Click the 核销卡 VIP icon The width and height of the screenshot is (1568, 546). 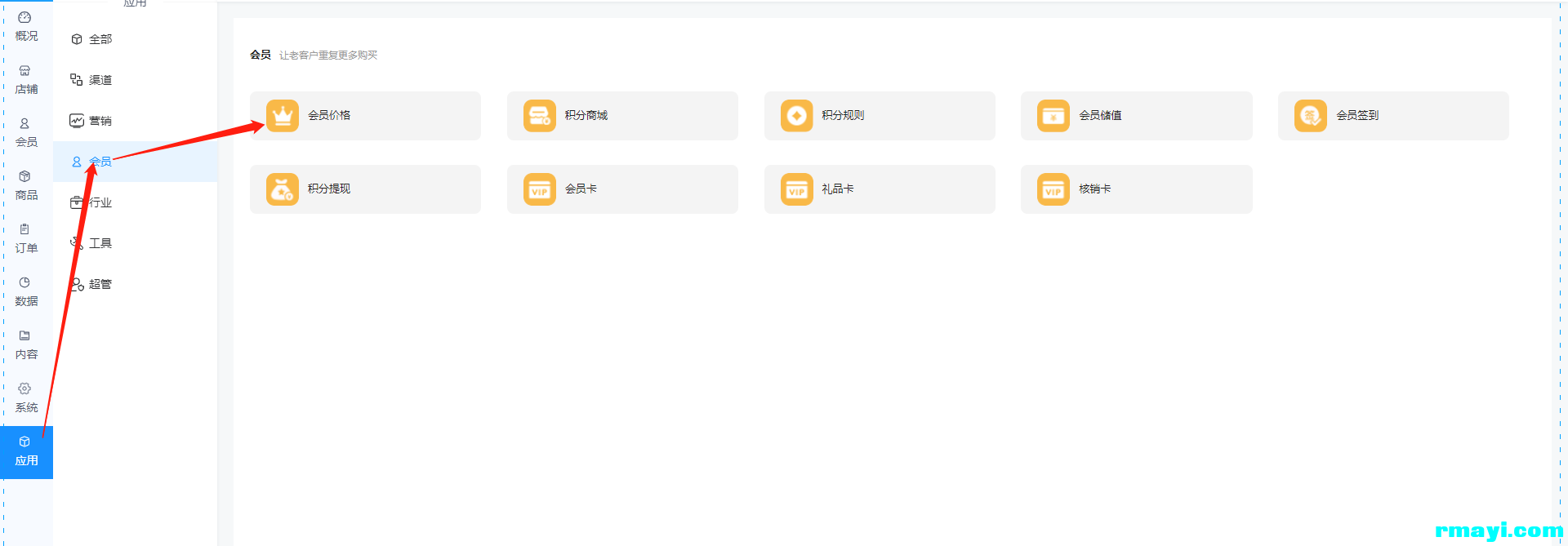tap(1053, 189)
